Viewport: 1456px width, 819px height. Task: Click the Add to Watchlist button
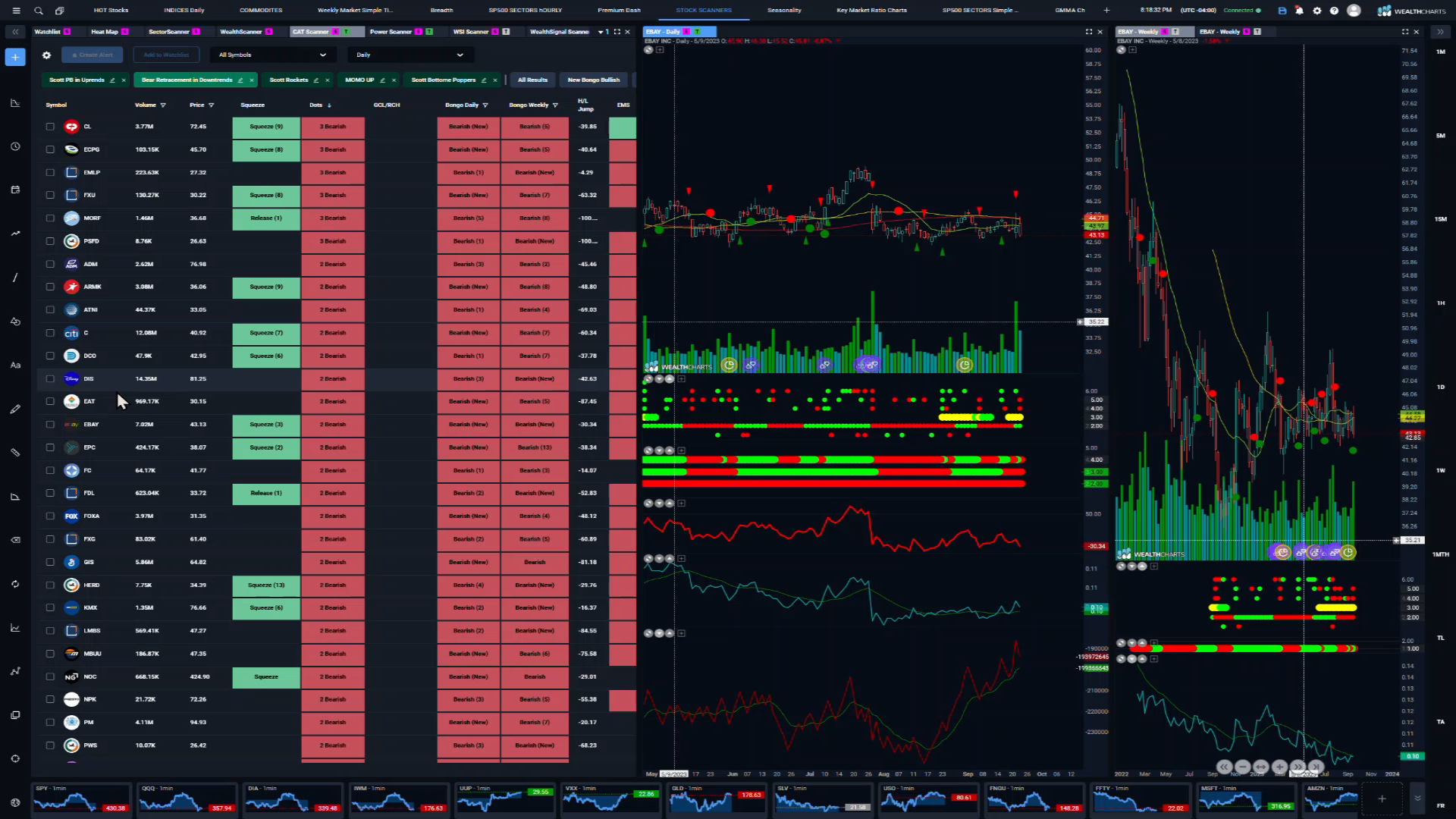click(x=166, y=55)
